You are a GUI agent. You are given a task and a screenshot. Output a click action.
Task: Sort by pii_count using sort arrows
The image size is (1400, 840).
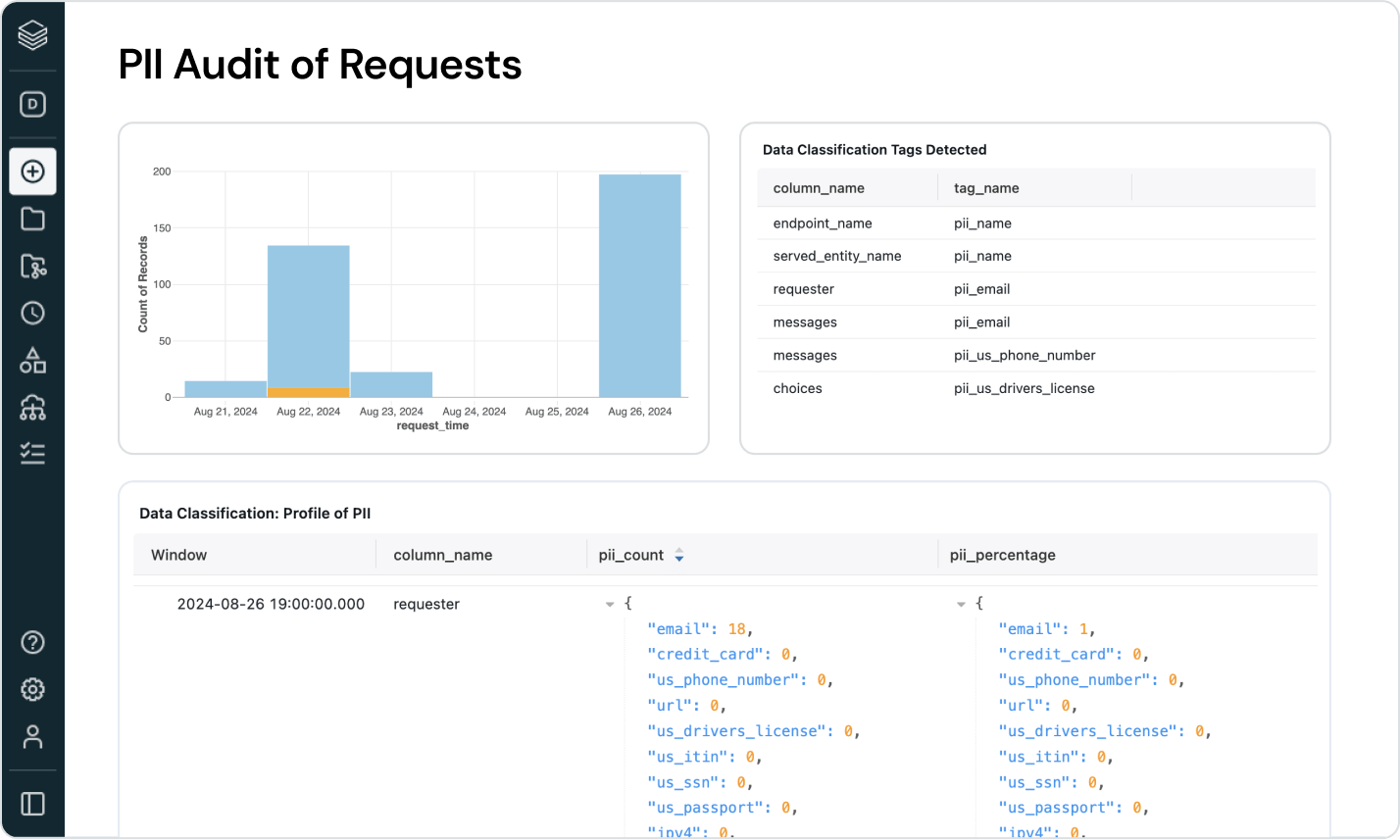[678, 556]
